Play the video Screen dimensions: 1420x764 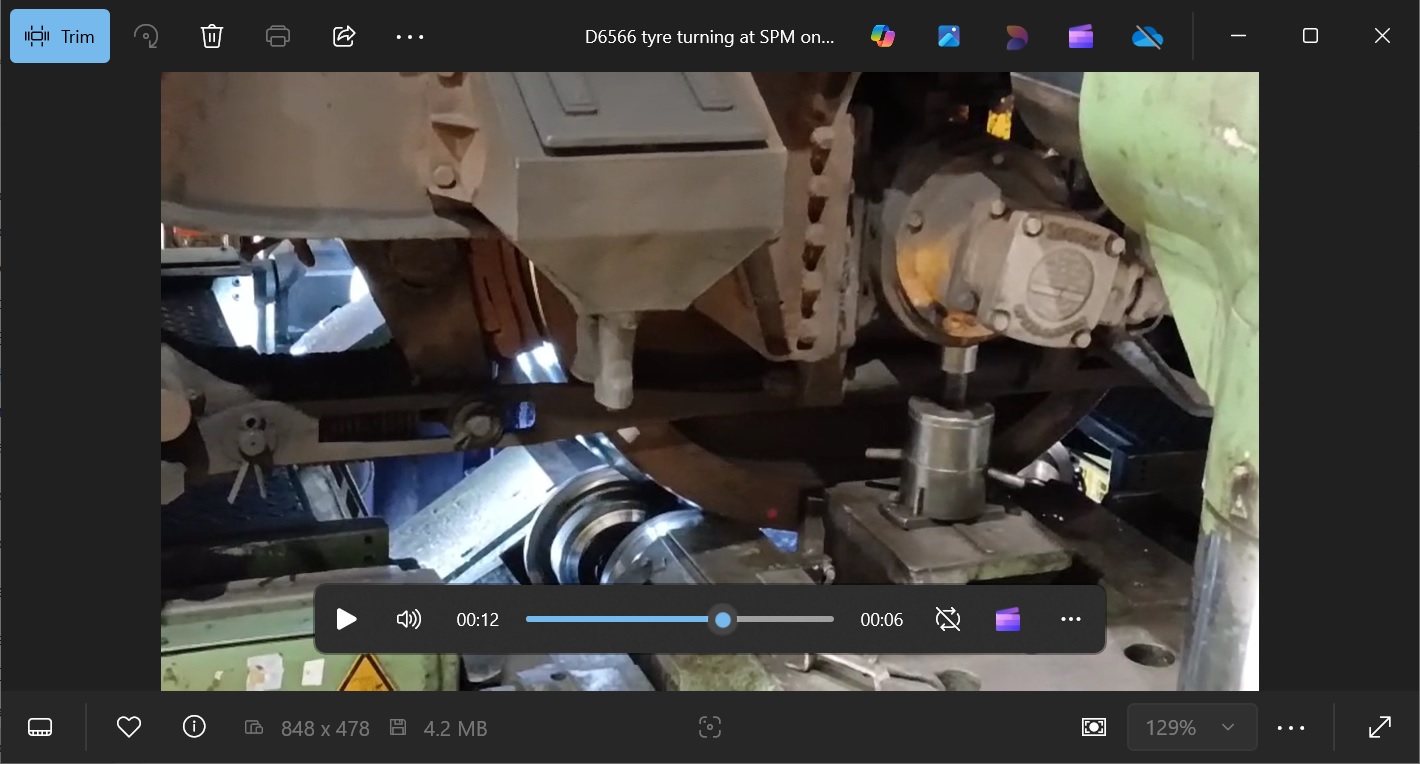346,619
